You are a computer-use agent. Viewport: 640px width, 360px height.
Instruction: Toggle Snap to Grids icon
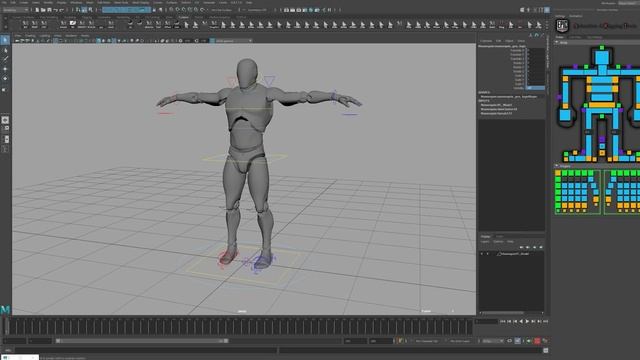(171, 10)
